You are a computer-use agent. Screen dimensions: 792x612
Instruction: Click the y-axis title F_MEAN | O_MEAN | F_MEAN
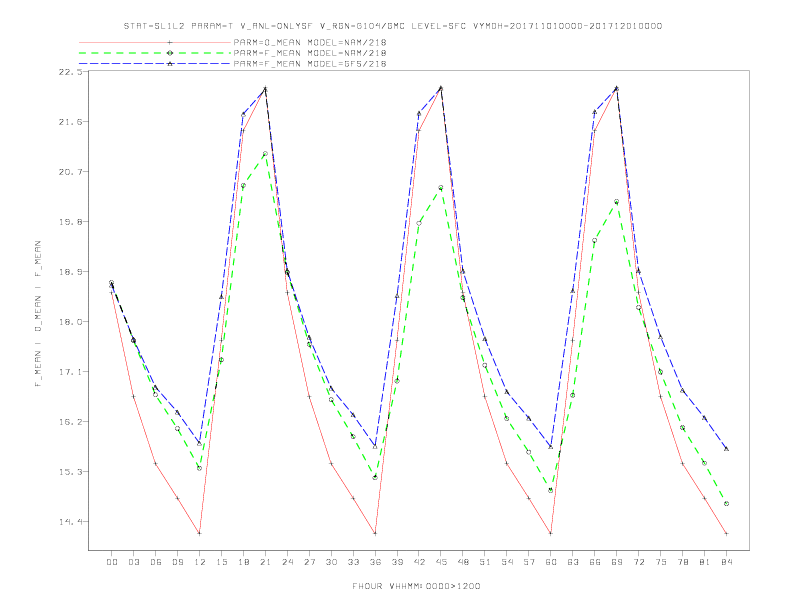(x=38, y=314)
